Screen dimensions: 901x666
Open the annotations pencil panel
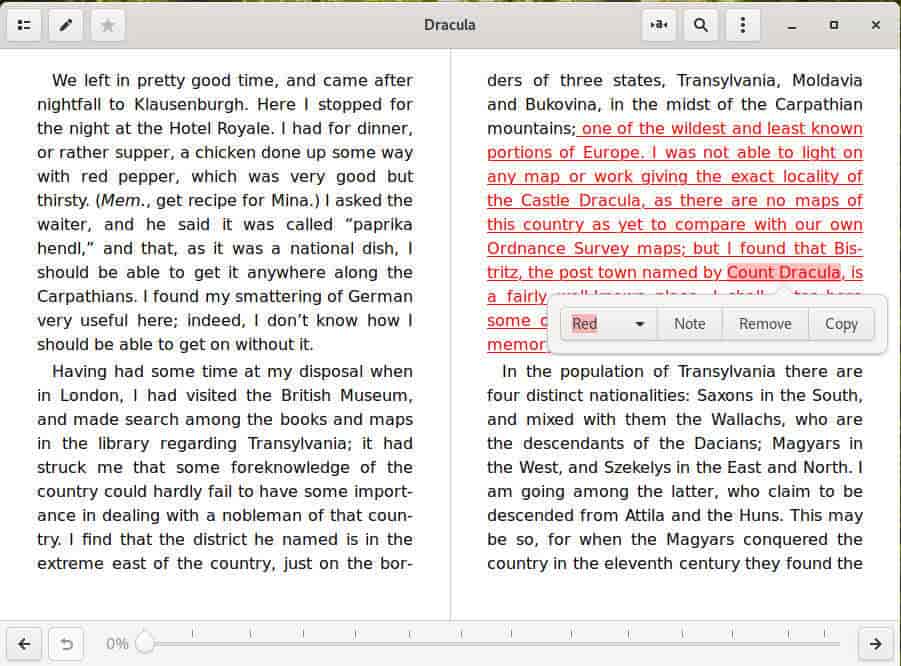66,25
